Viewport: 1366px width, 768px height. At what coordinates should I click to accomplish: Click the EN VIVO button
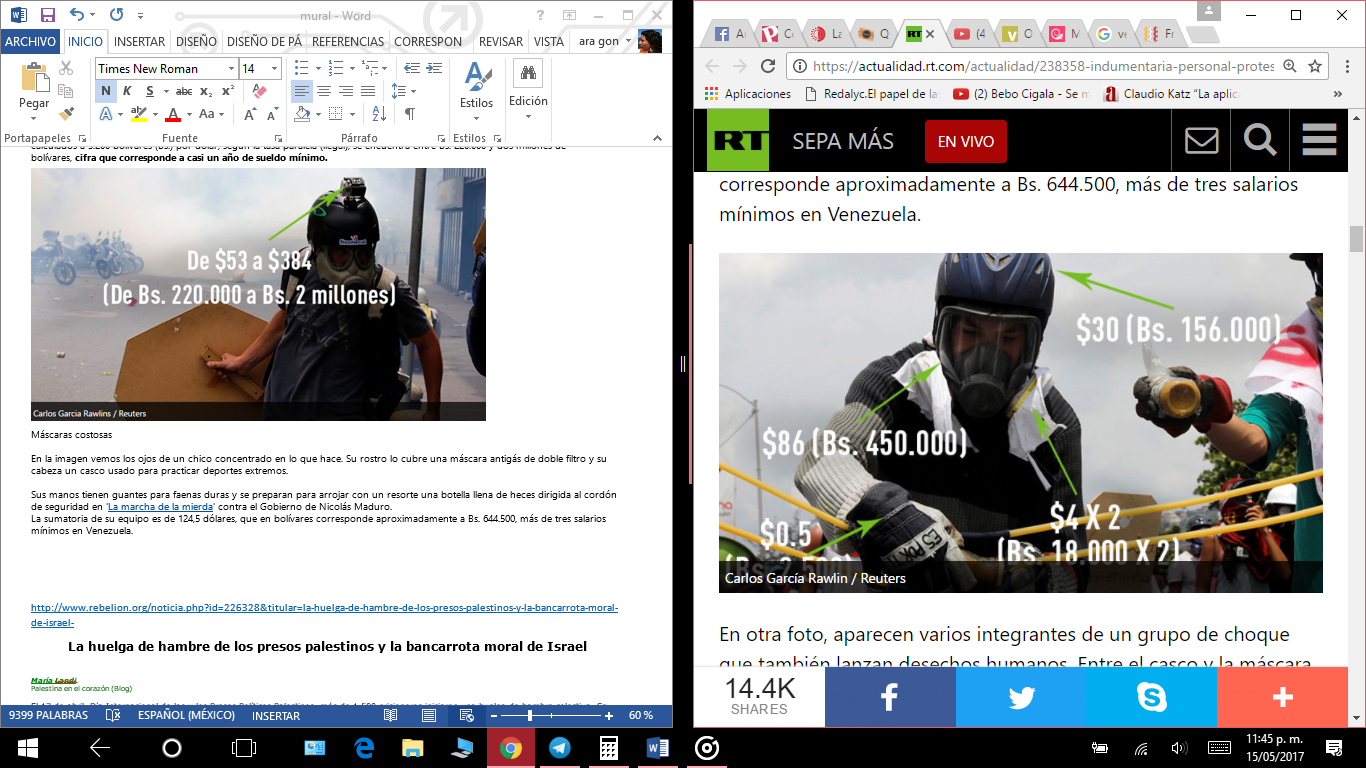point(965,142)
